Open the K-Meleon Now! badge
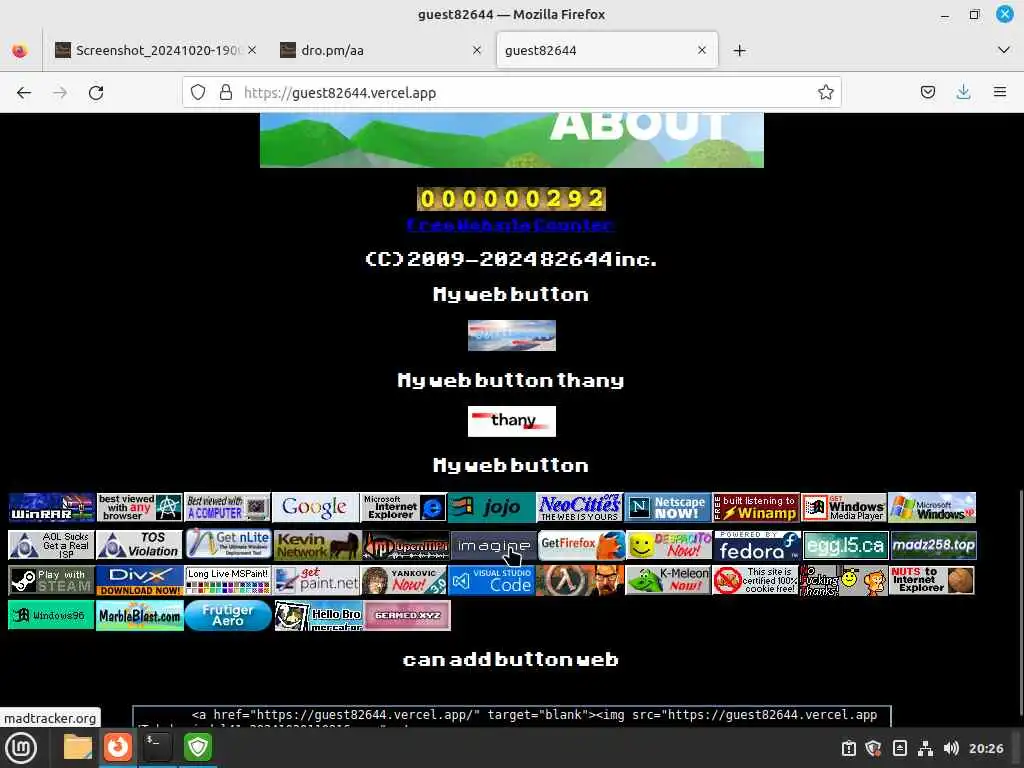1024x768 pixels. point(668,581)
